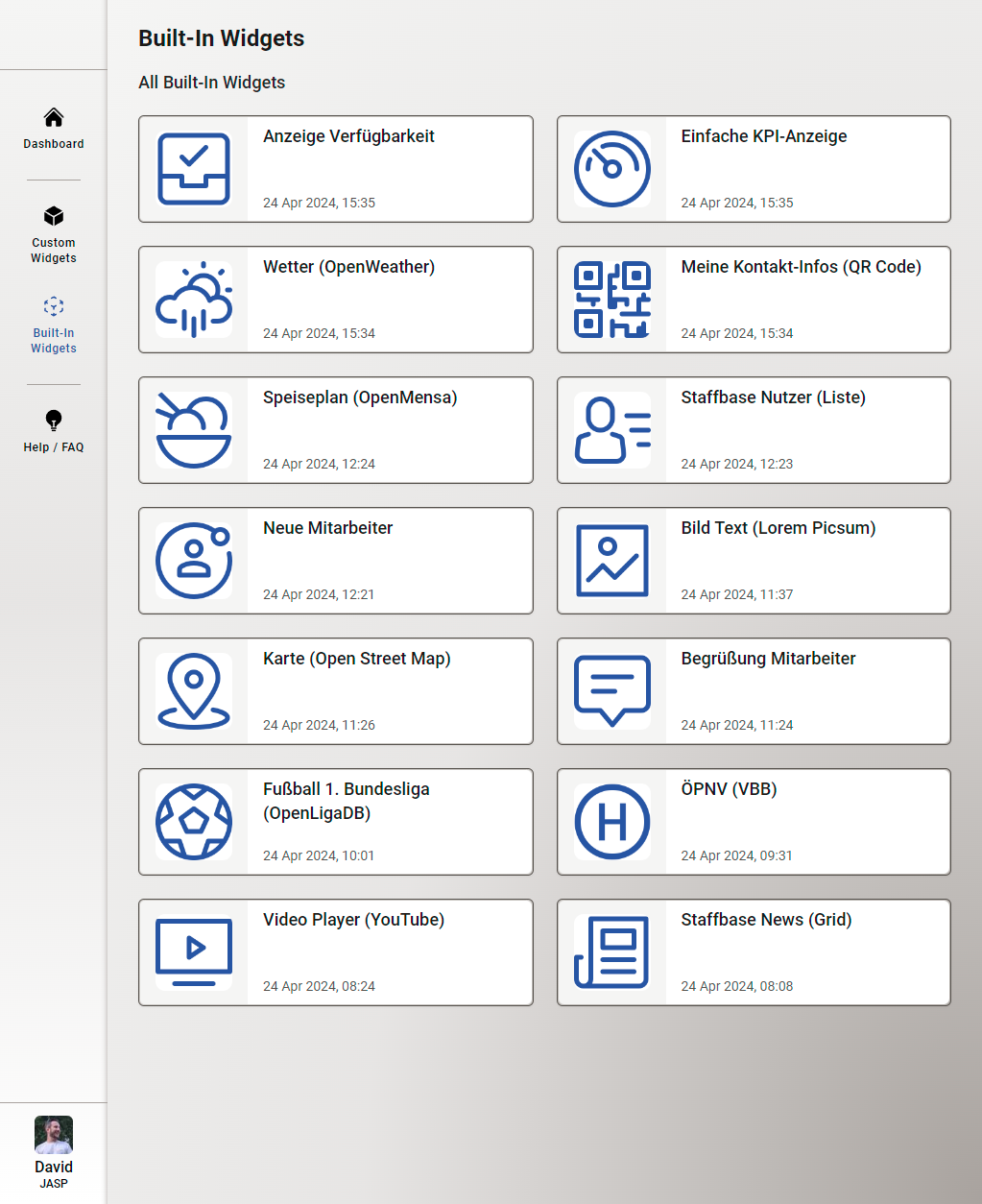Click the newspaper icon of Staffbase News
Screen dimensions: 982x1204
click(x=611, y=951)
